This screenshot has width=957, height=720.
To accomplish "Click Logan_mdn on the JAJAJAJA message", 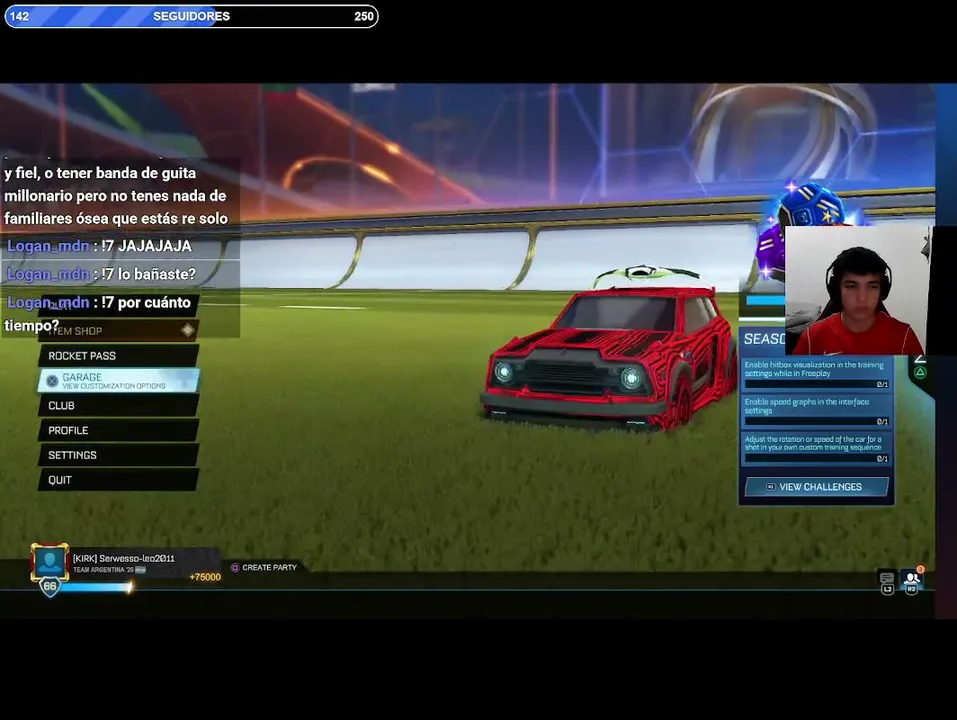I will 48,246.
